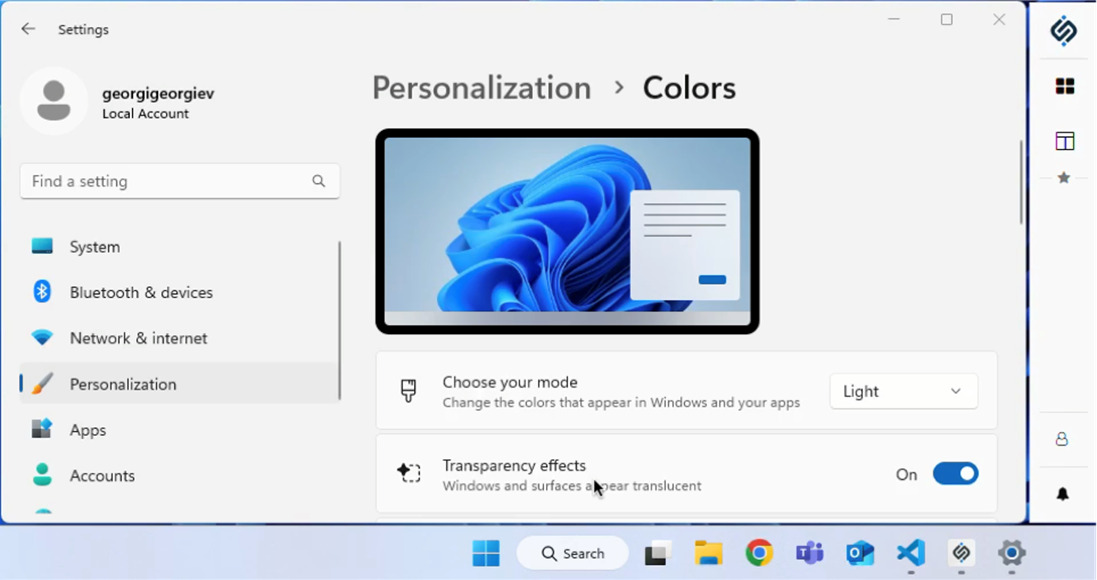The height and width of the screenshot is (580, 1097).
Task: Open Bluetooth & devices settings
Action: pos(179,292)
